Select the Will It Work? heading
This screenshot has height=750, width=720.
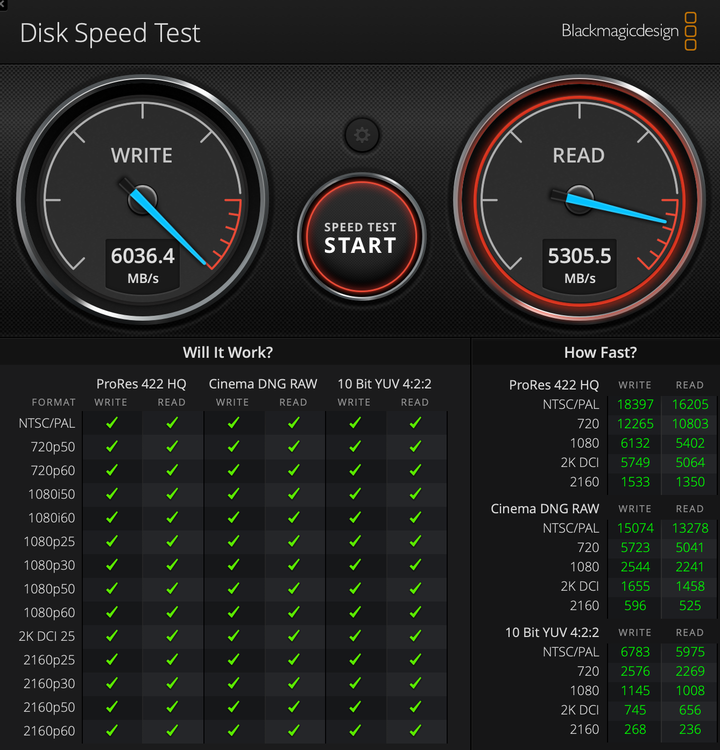click(x=228, y=353)
